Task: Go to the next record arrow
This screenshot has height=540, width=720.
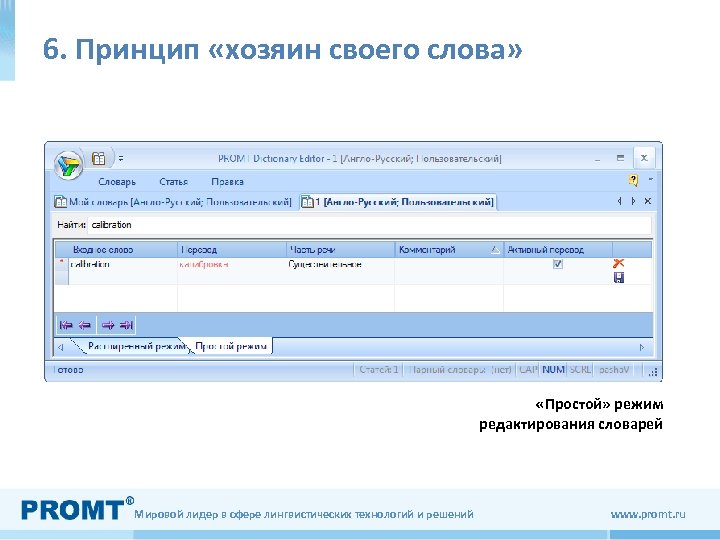Action: (x=108, y=325)
